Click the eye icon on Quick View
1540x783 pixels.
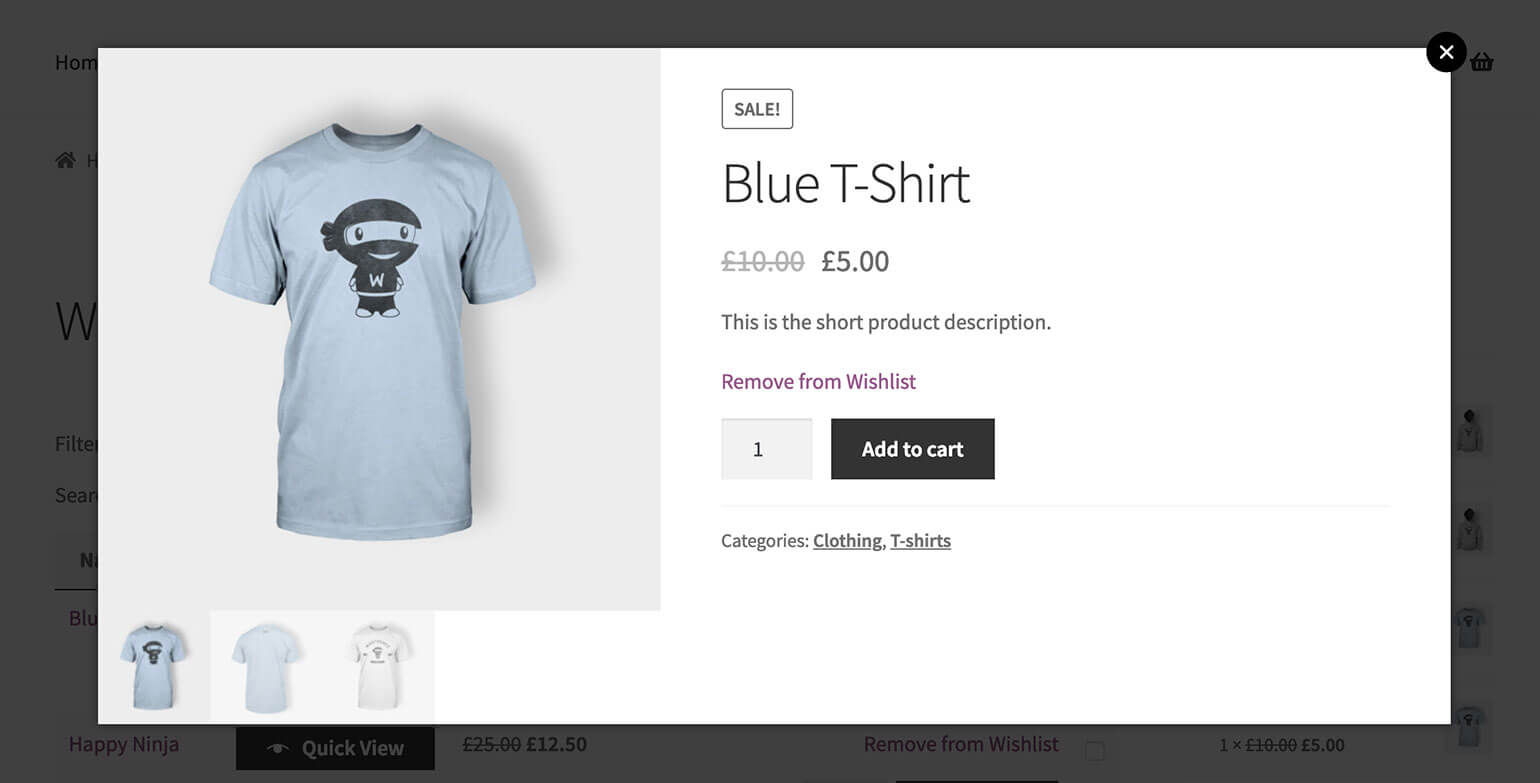[277, 748]
